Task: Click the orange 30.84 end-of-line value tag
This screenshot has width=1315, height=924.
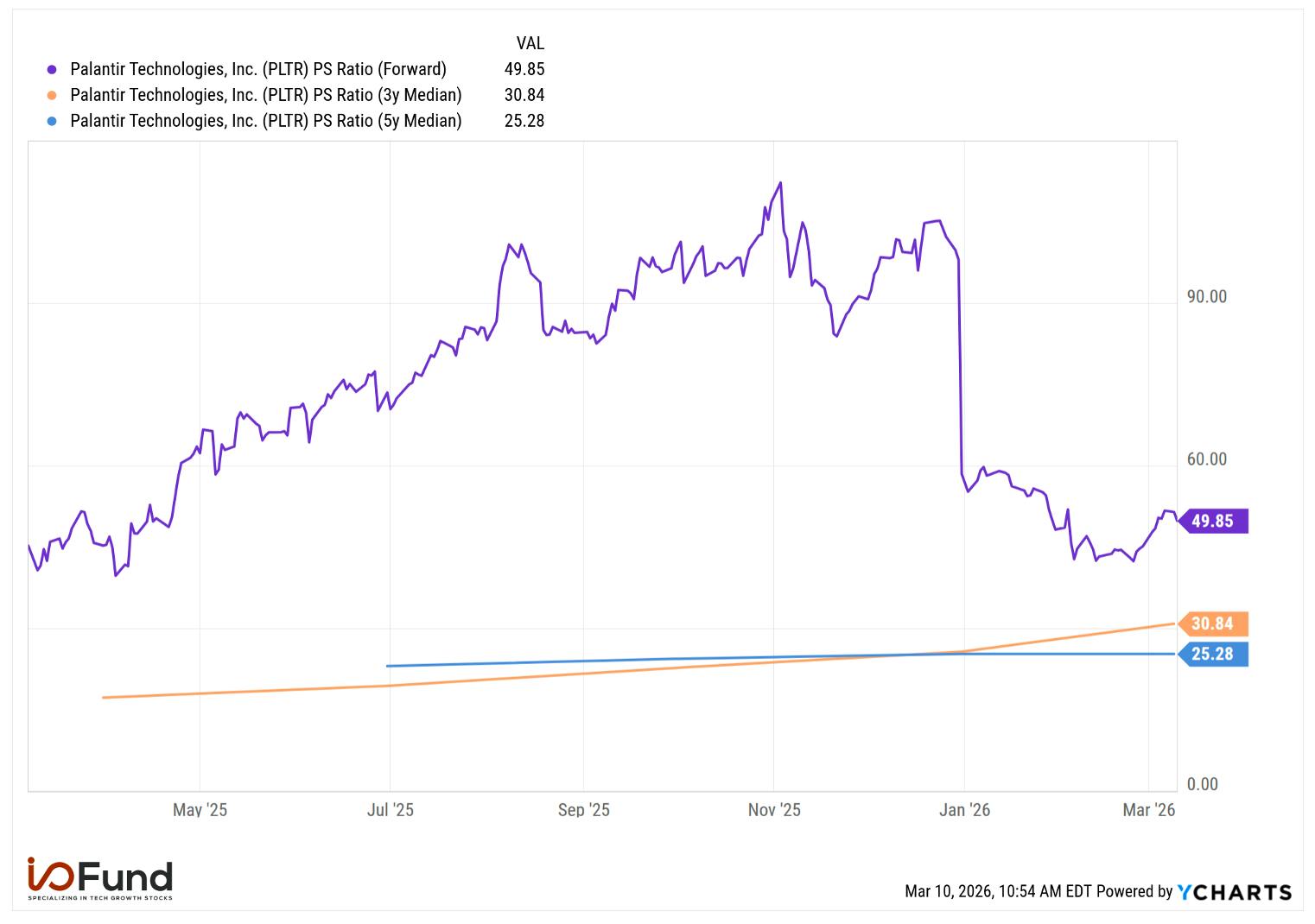Action: click(1213, 623)
